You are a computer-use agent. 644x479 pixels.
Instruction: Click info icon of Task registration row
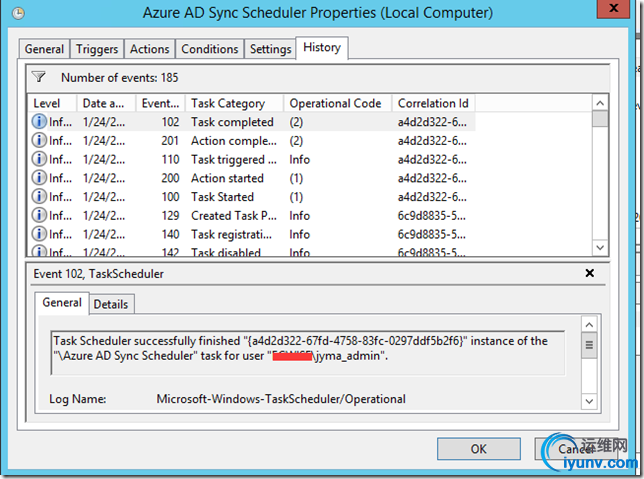pos(39,234)
